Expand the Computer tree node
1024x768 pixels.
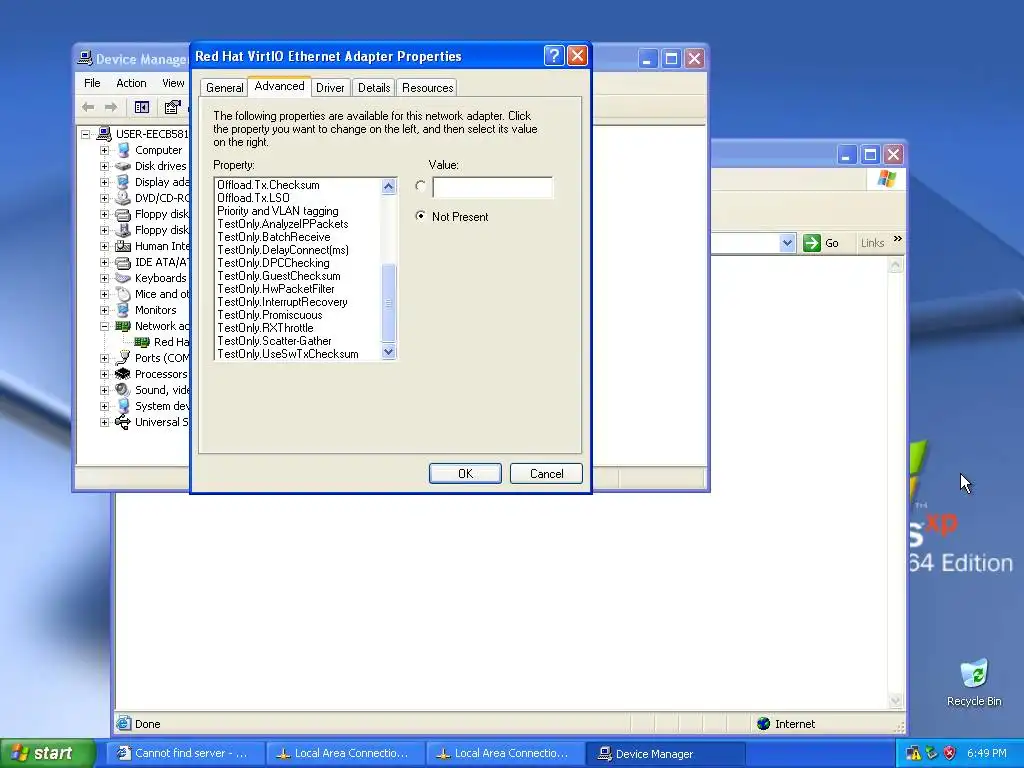(x=104, y=150)
